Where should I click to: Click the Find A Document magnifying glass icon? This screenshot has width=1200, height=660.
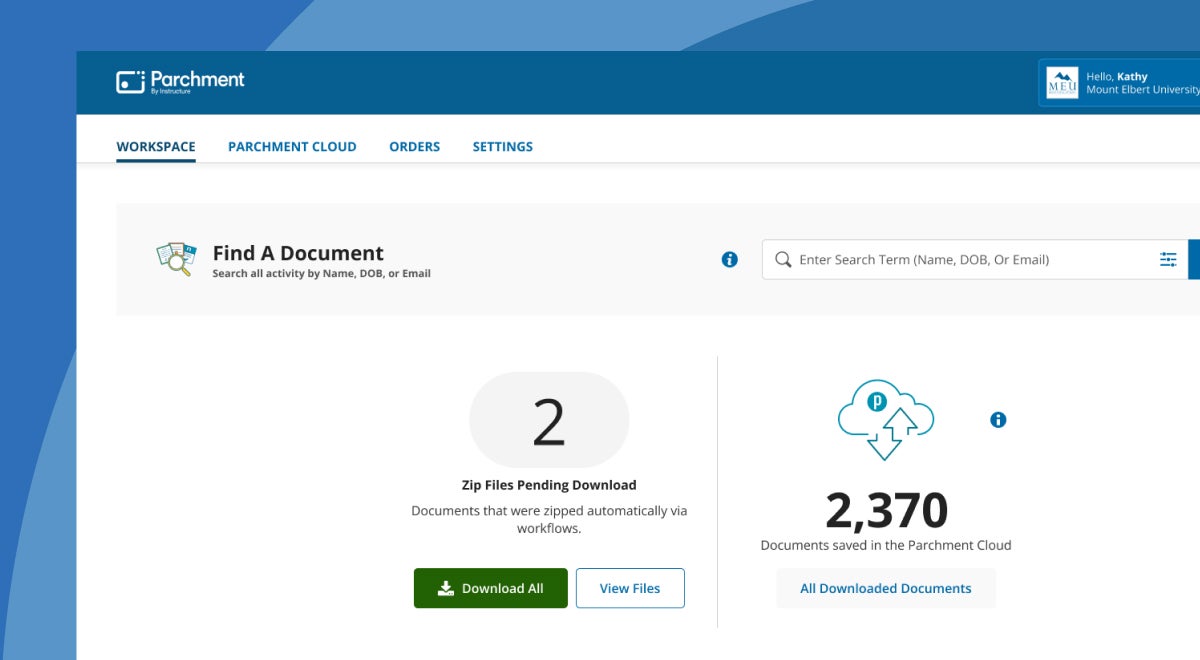click(175, 259)
